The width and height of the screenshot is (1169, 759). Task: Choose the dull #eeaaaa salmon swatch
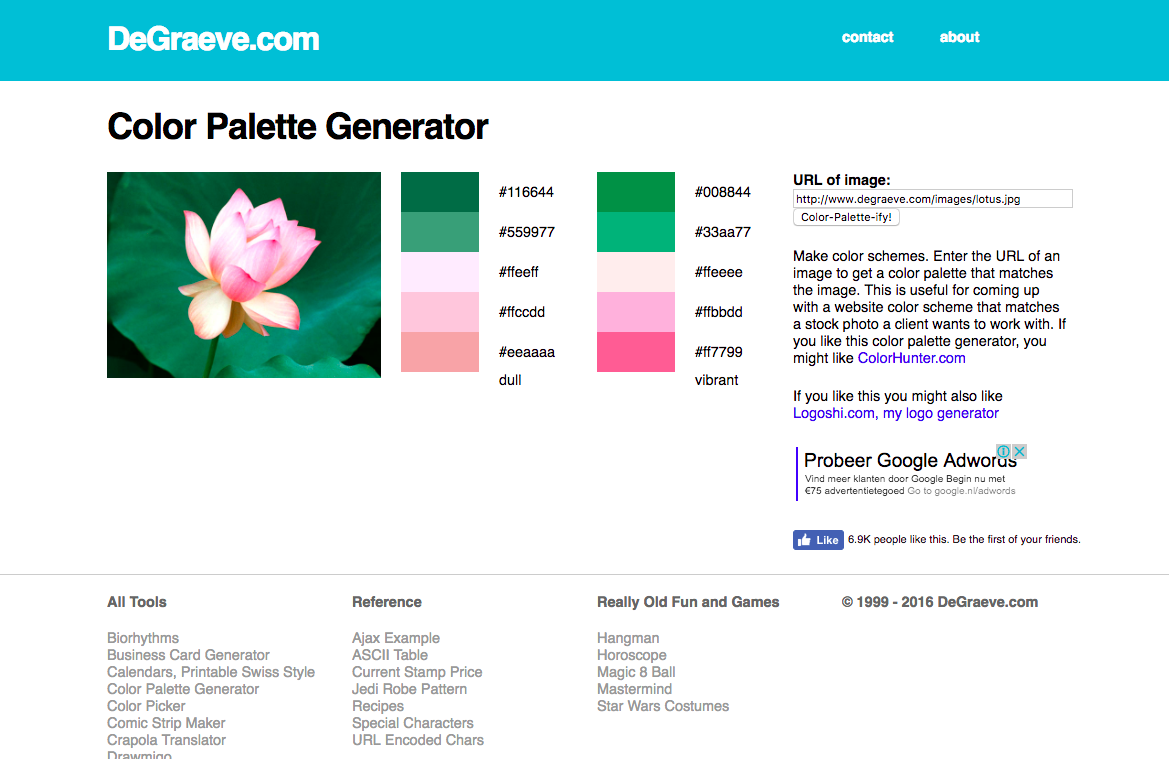[x=440, y=352]
